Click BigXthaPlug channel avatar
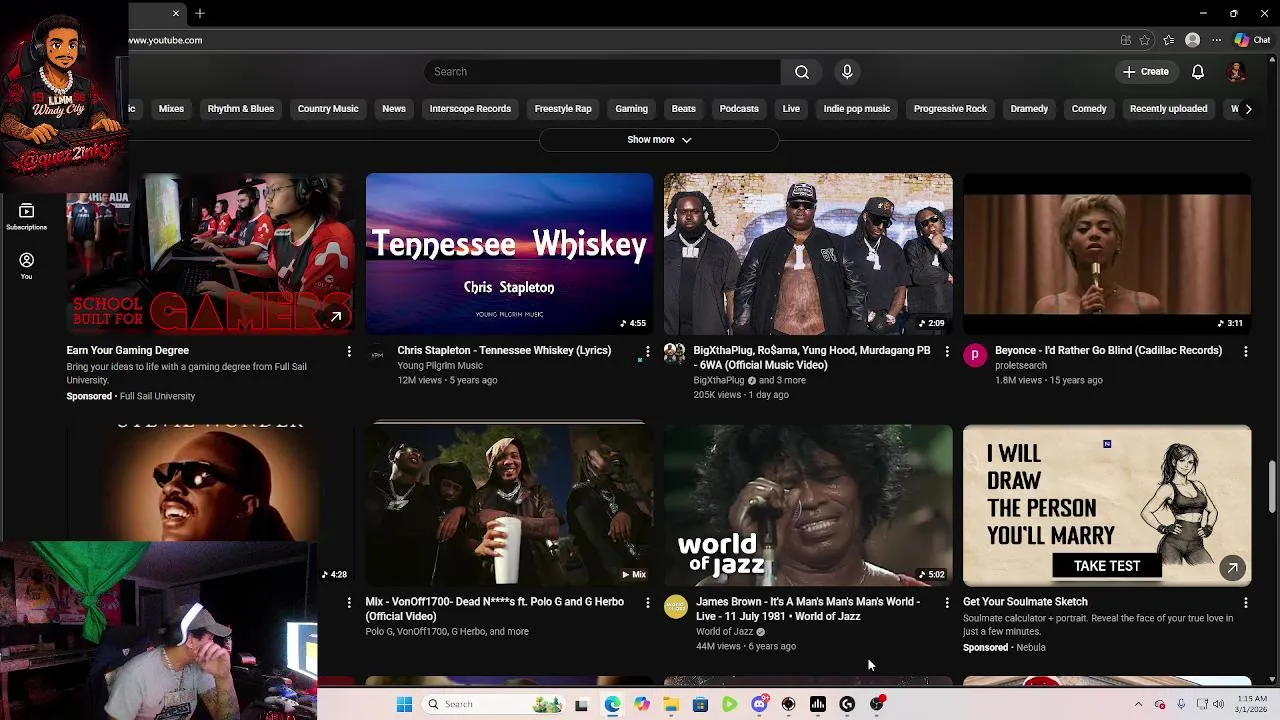 [675, 355]
